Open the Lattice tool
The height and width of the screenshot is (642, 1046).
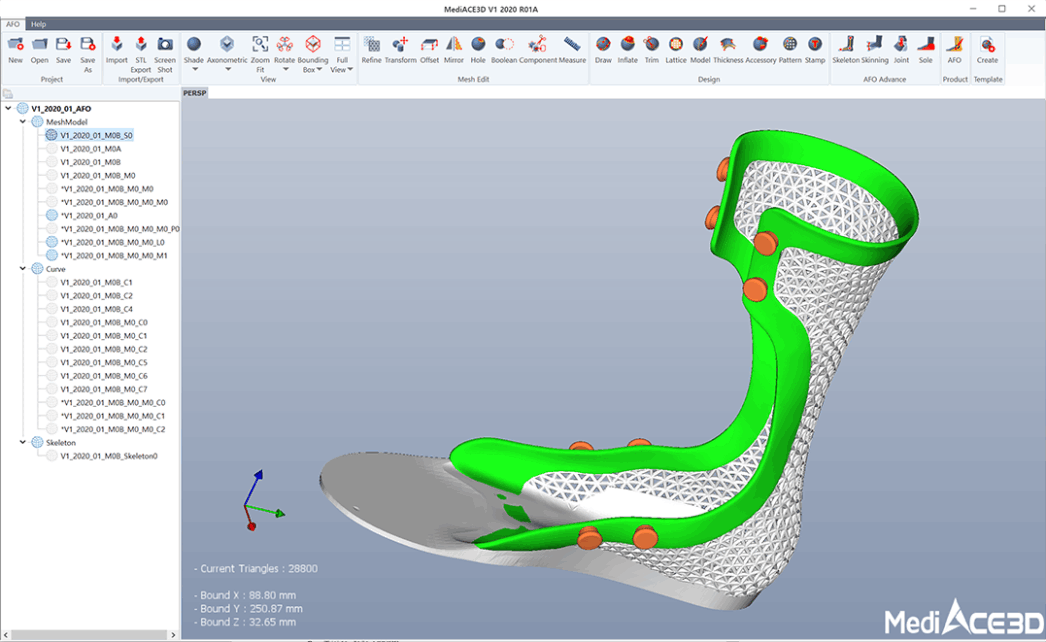point(676,45)
